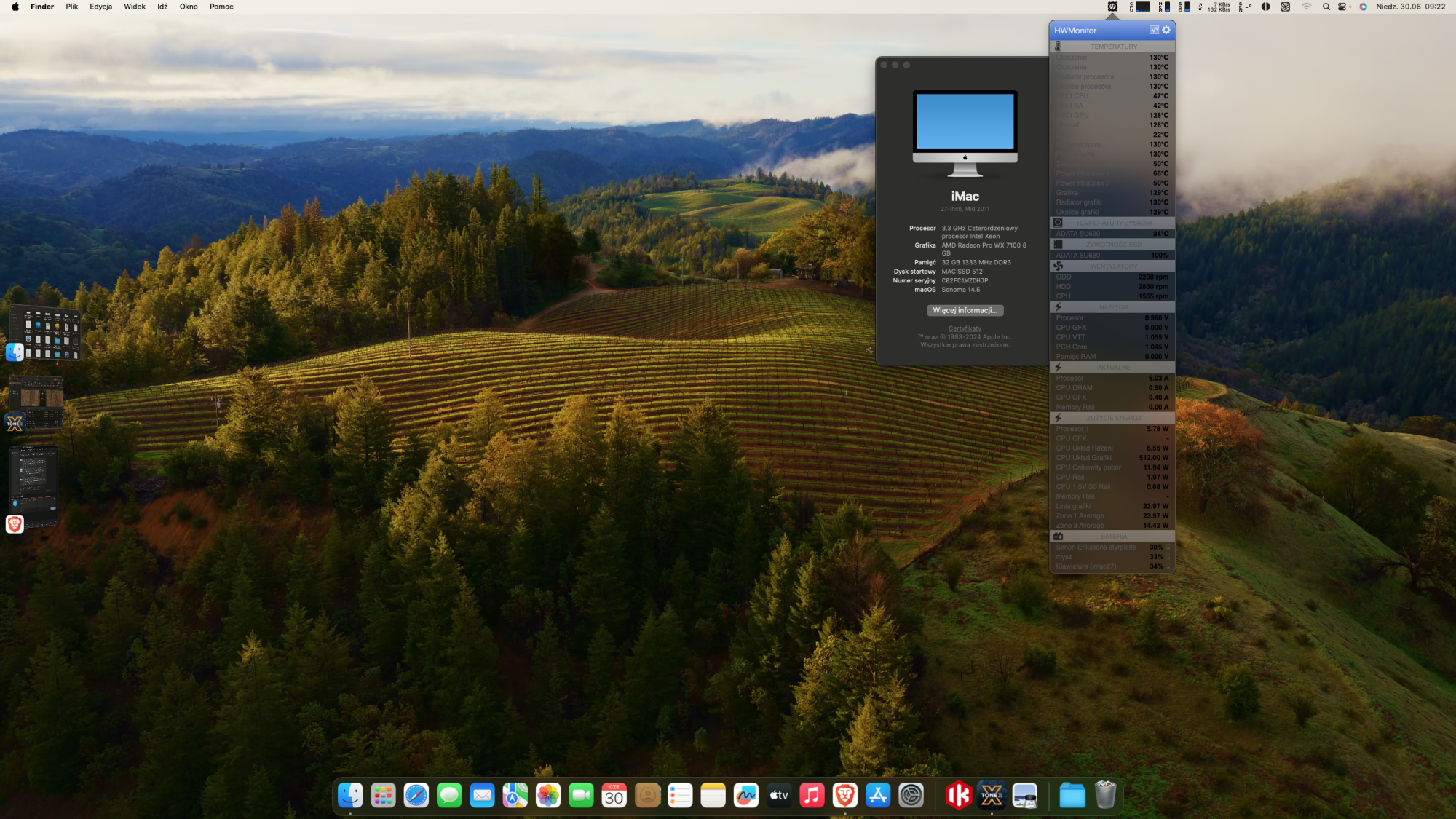Screen dimensions: 1456x819
Task: Collapse the Temperatury section header
Action: 1112,47
